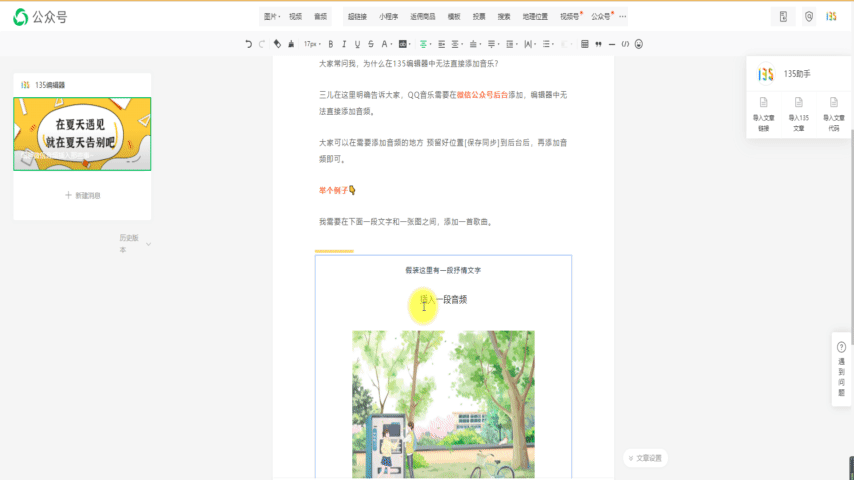Viewport: 854px width, 480px height.
Task: Open the font color picker
Action: point(386,44)
